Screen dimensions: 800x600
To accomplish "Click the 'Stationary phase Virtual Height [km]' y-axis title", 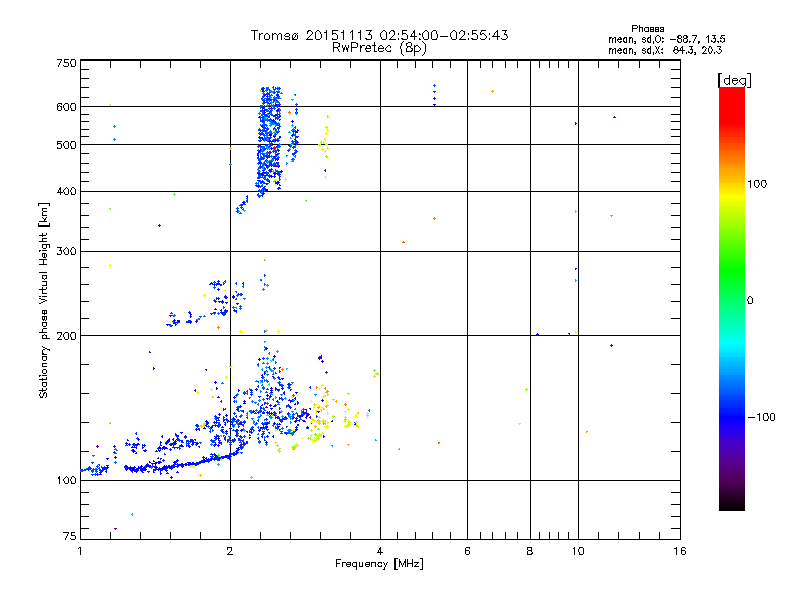I will (x=44, y=301).
